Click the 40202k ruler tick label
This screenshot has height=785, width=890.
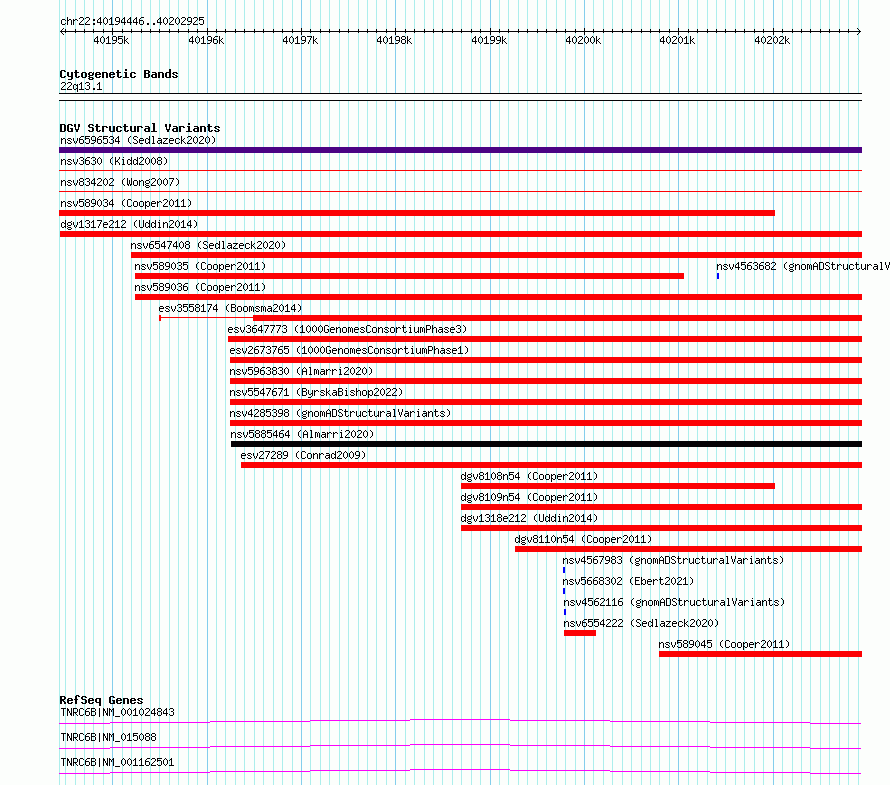coord(772,40)
